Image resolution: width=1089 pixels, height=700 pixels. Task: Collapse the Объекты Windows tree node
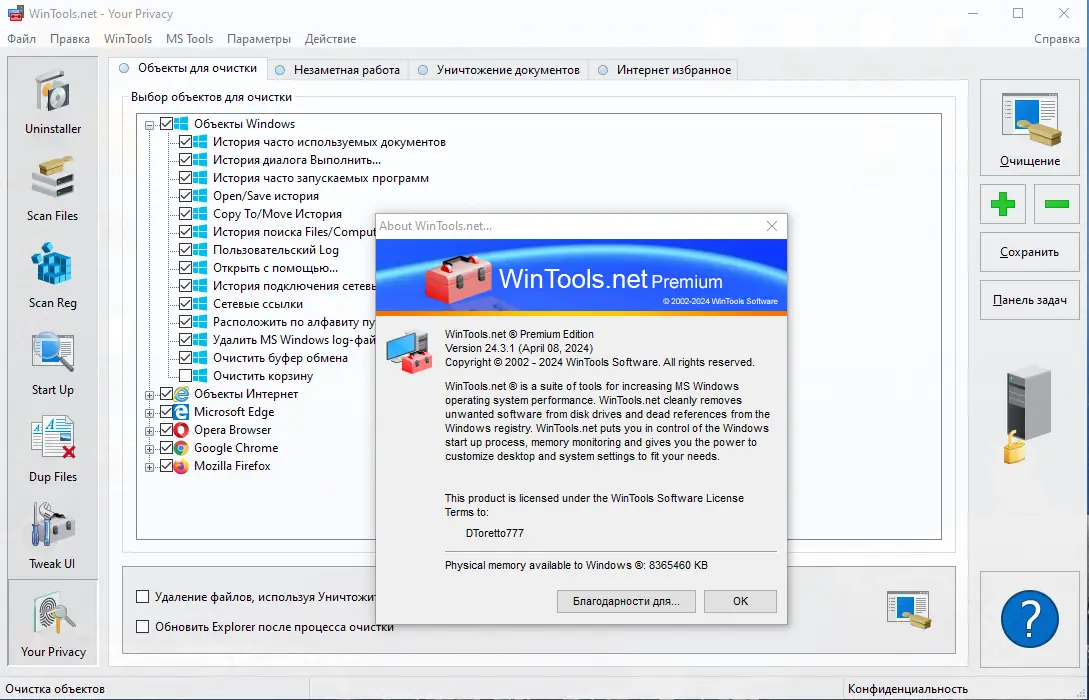(149, 126)
